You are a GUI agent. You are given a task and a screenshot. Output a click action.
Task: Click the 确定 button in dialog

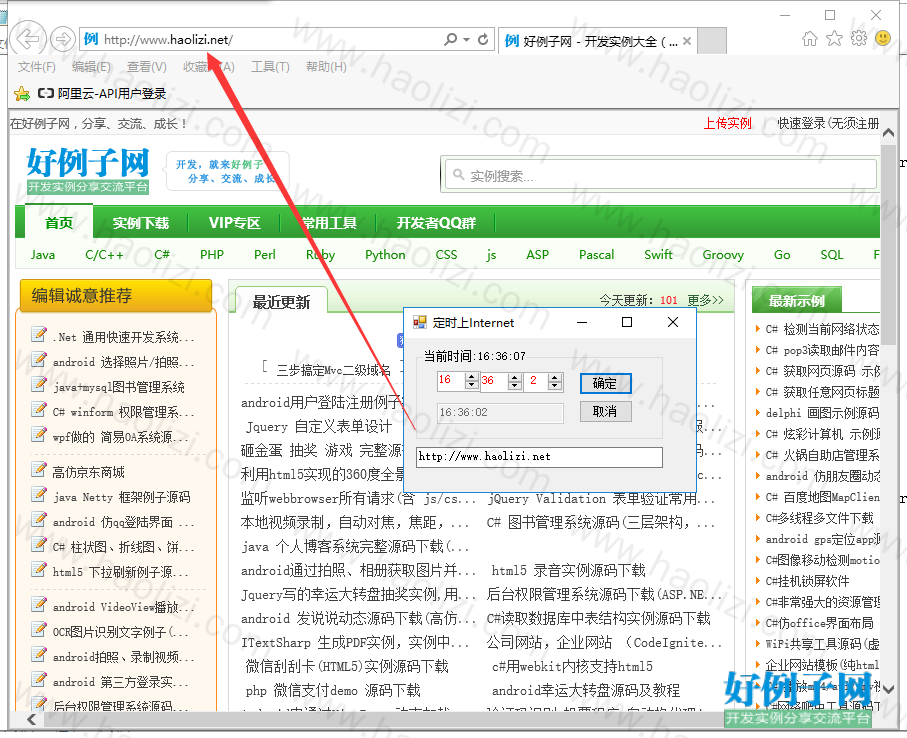tap(605, 383)
